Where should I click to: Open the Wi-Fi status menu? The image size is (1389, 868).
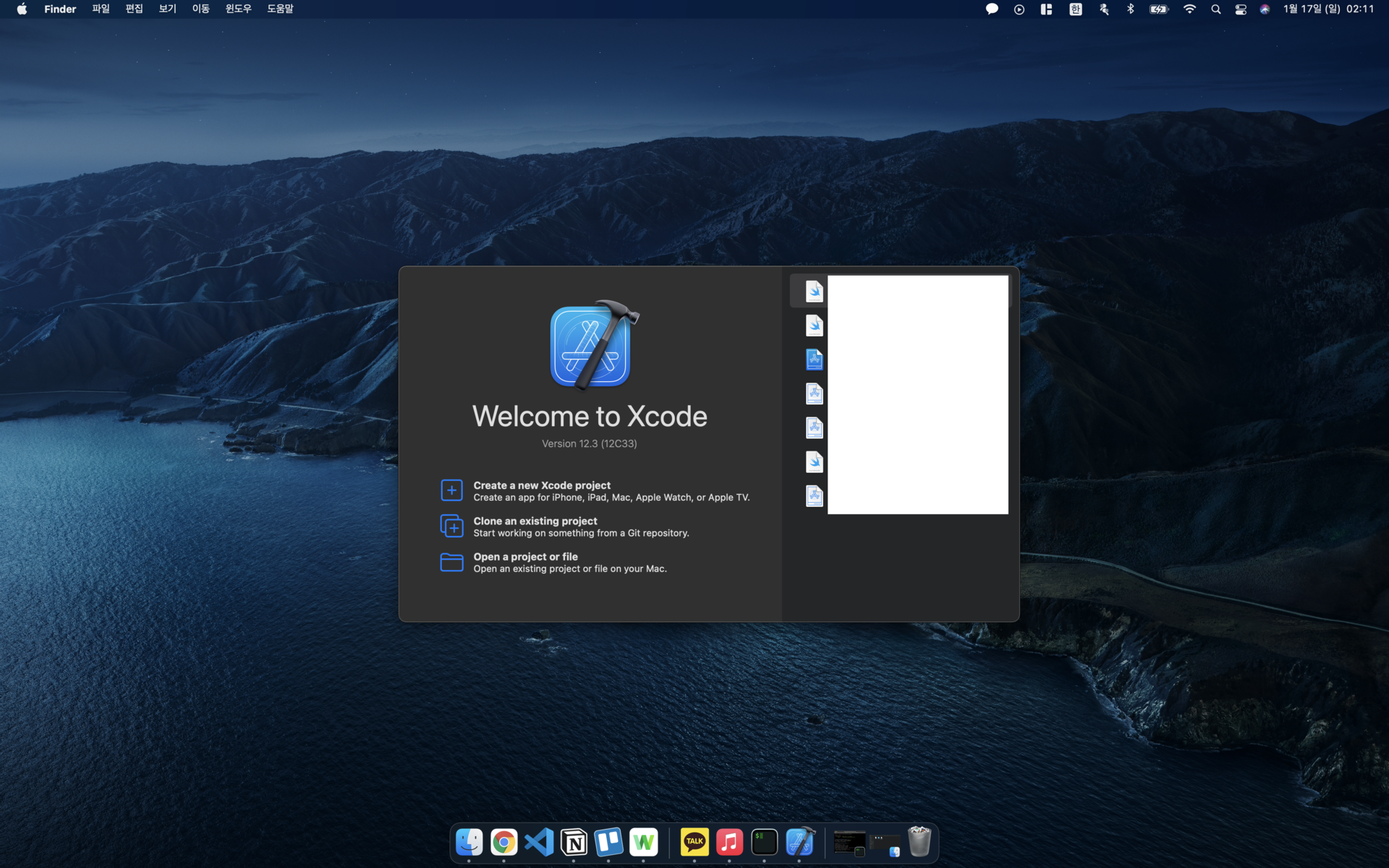[x=1189, y=9]
